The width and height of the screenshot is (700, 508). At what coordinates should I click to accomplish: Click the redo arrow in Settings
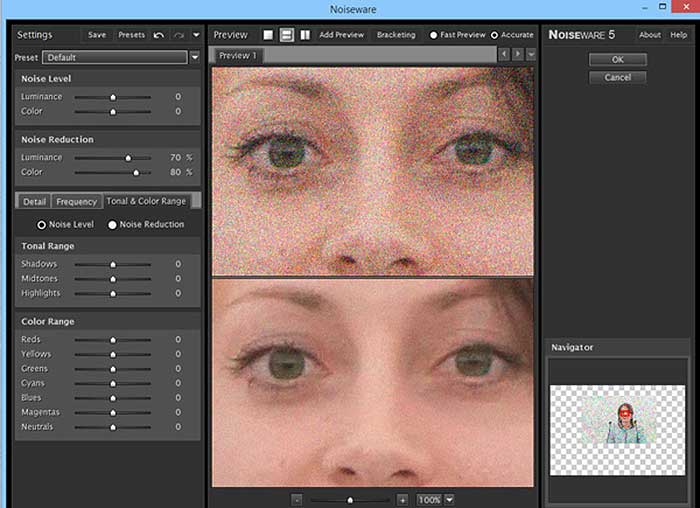179,35
